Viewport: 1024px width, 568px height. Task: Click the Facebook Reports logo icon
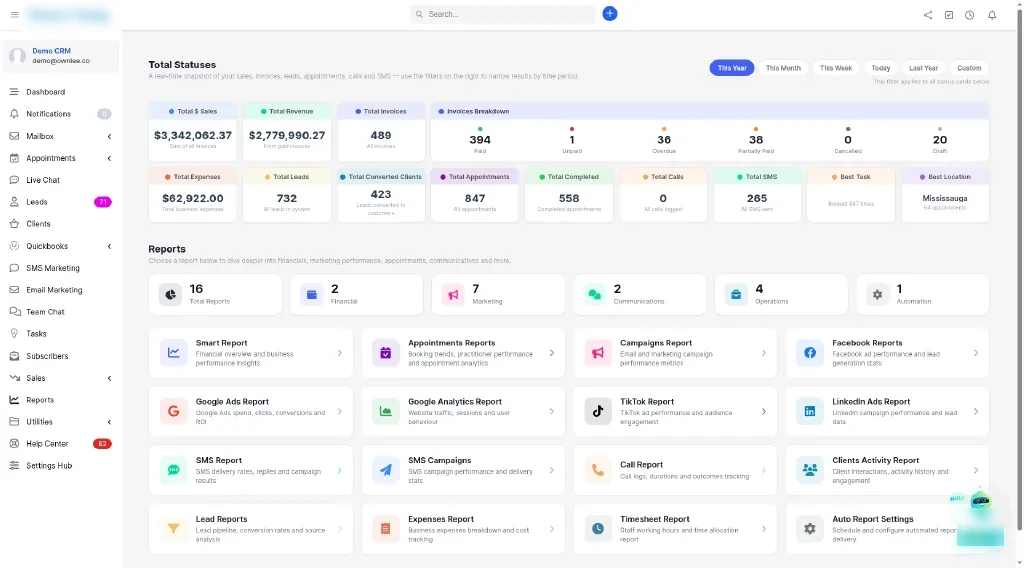[810, 353]
